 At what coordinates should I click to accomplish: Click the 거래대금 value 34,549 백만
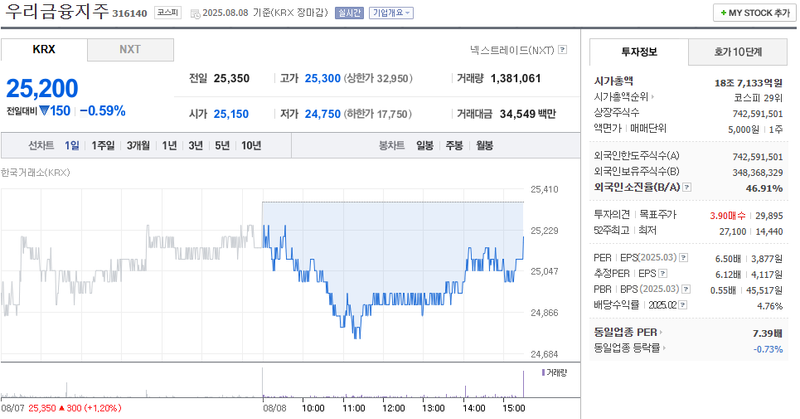click(x=528, y=114)
